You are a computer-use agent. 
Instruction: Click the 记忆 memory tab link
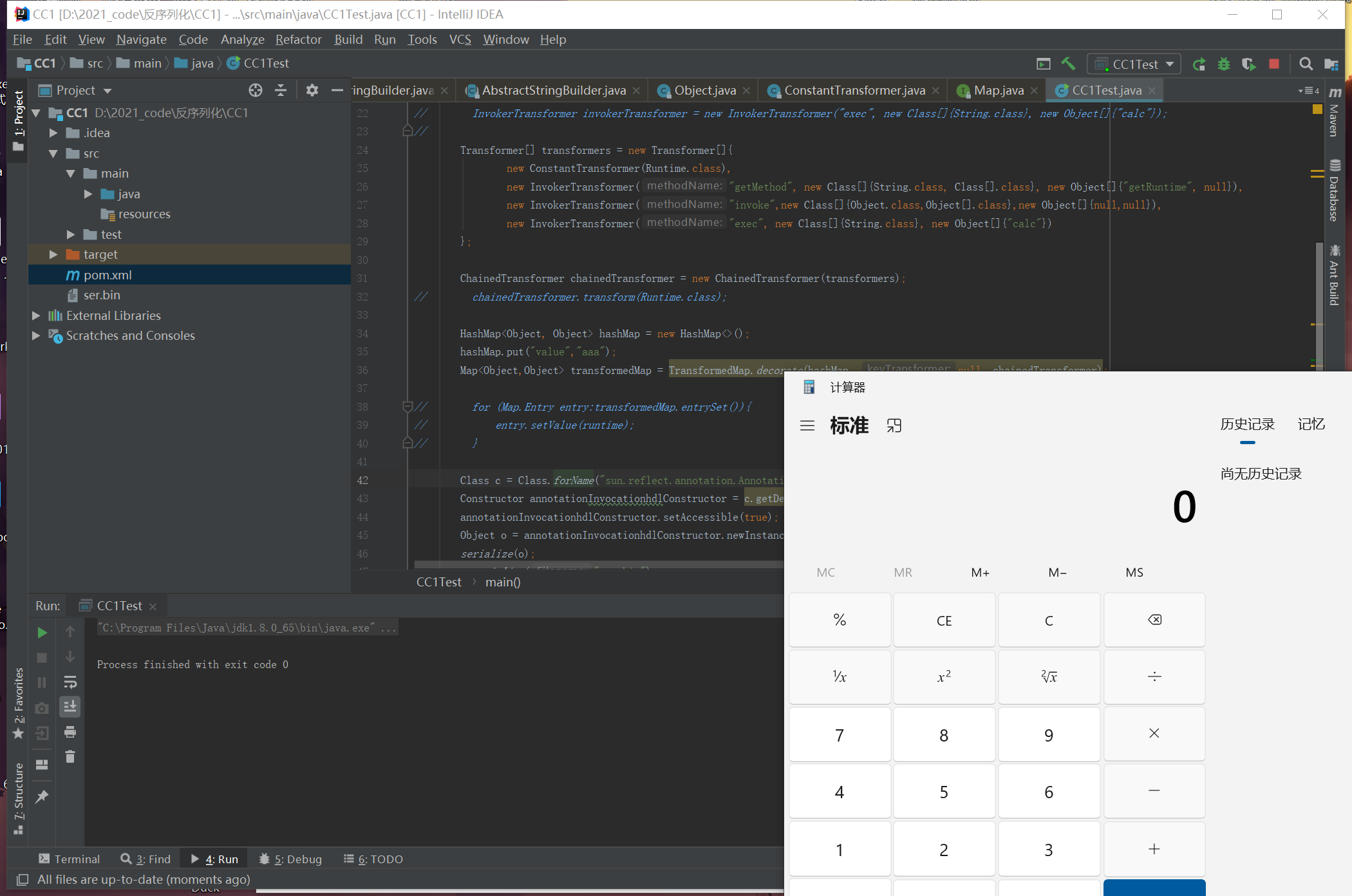coord(1311,424)
